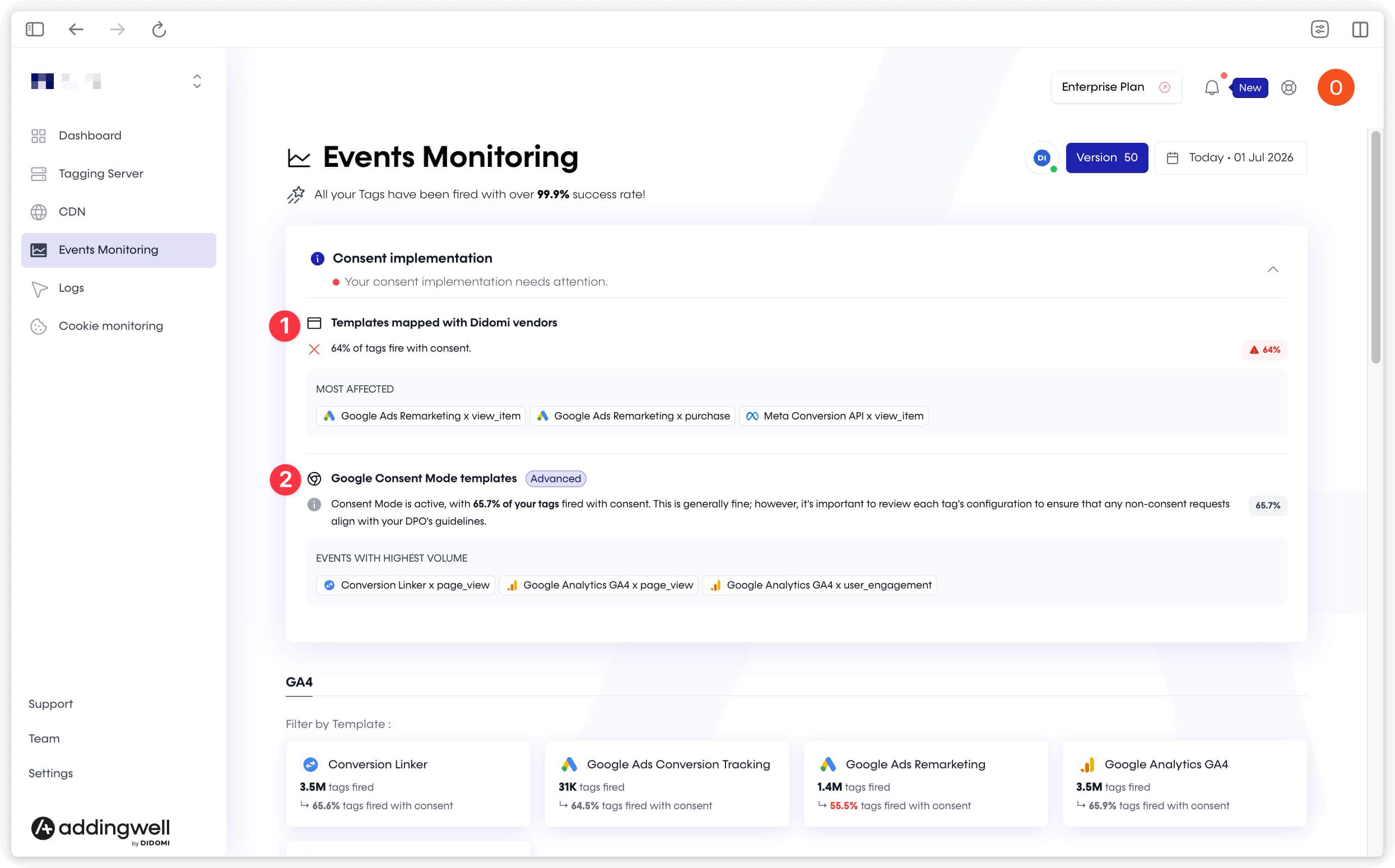Click the 65.7% badge
Screen dimensions: 1395x868
coord(1267,505)
